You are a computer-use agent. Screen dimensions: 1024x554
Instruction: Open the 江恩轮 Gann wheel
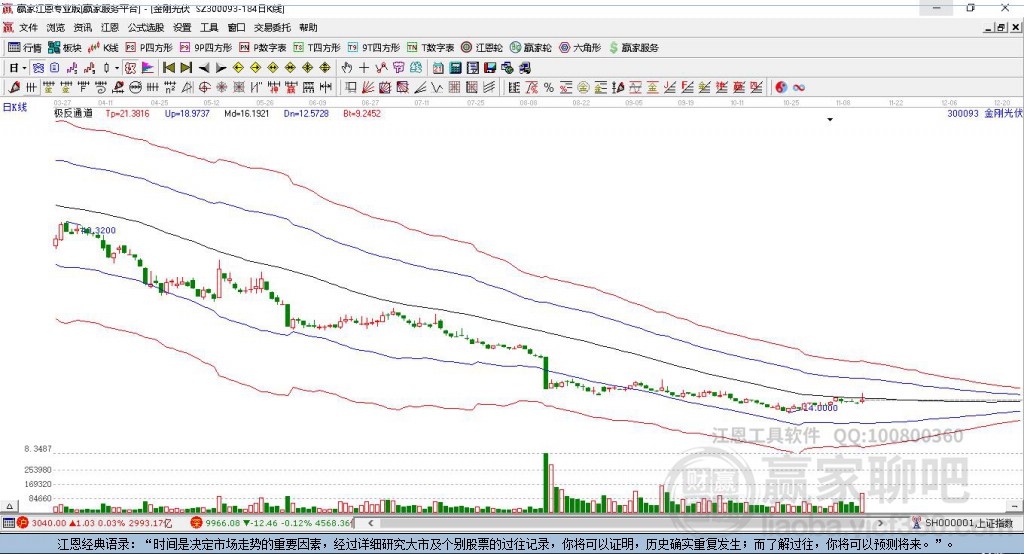point(482,48)
